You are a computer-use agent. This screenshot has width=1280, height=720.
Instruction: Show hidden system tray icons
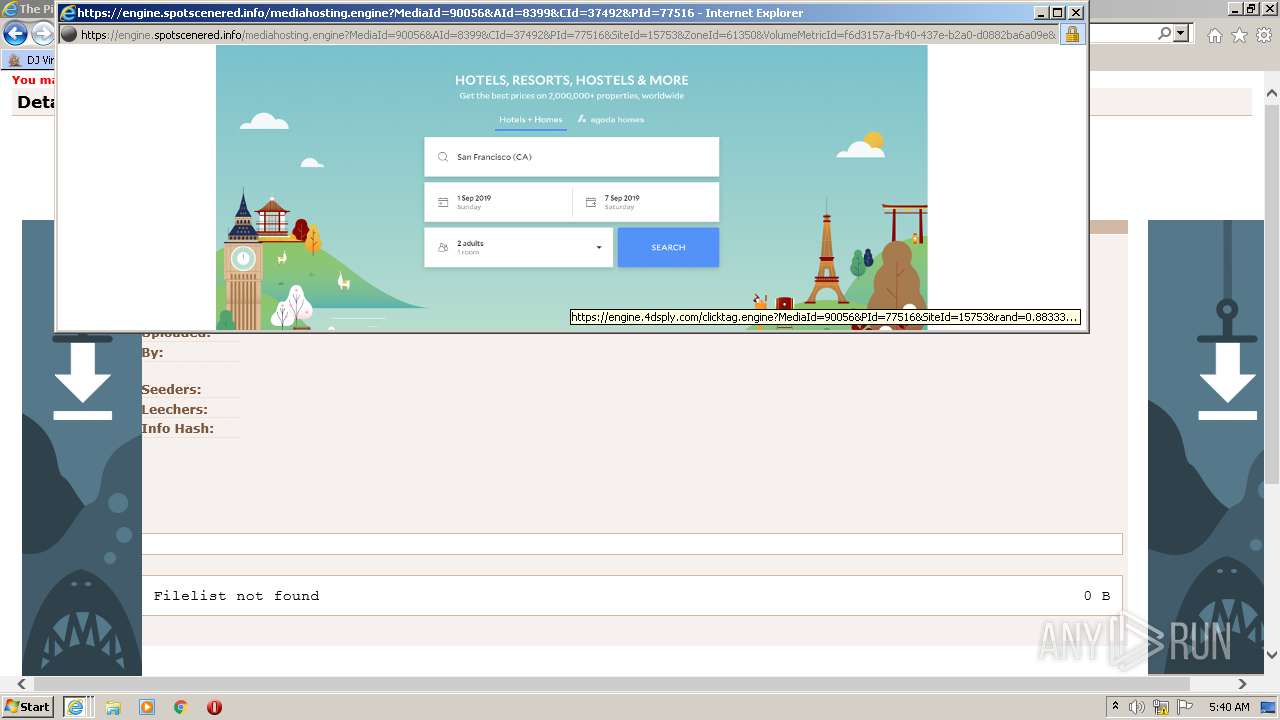coord(1115,707)
